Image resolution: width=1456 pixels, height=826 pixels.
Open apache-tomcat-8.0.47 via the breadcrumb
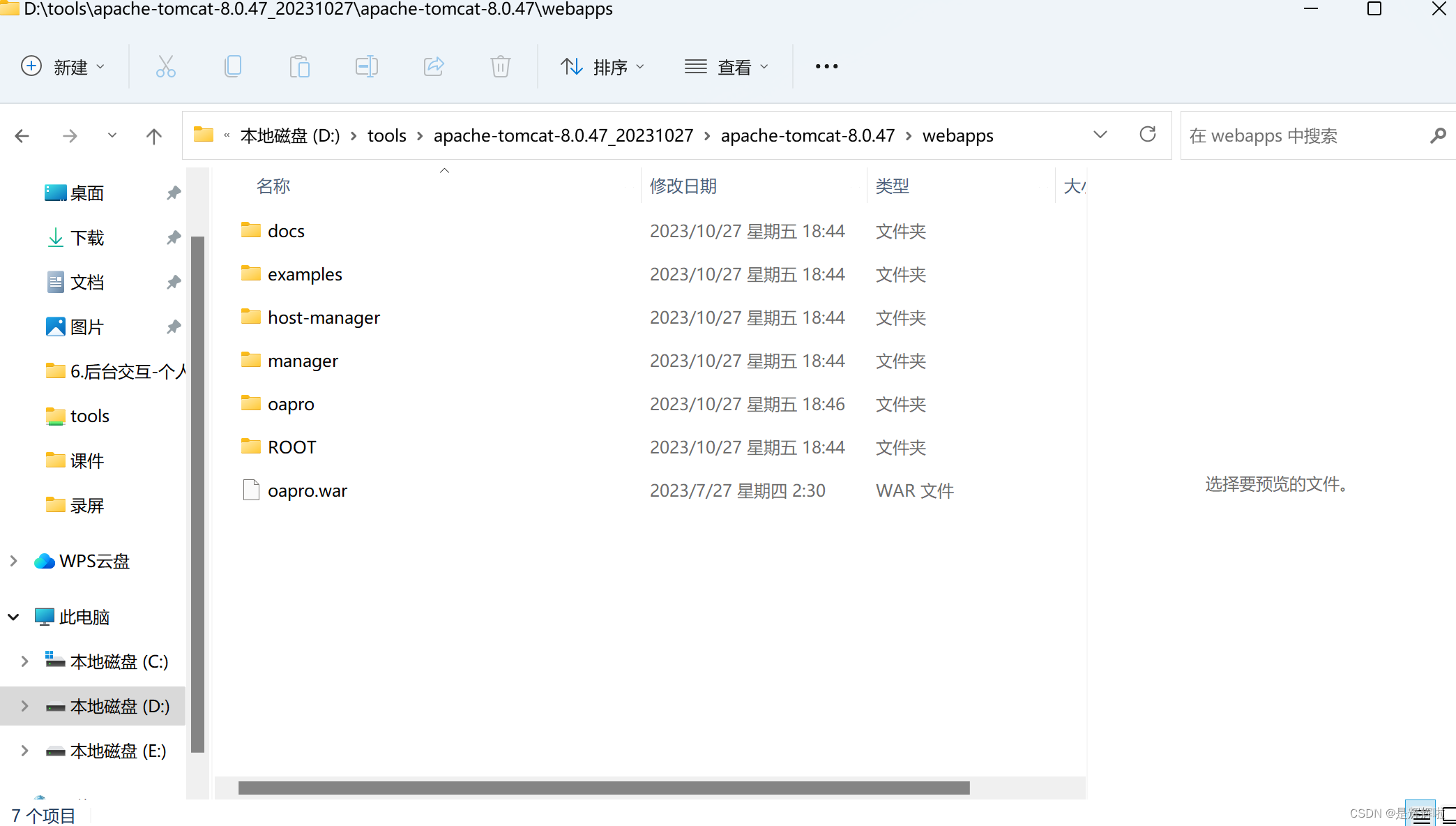pos(807,135)
